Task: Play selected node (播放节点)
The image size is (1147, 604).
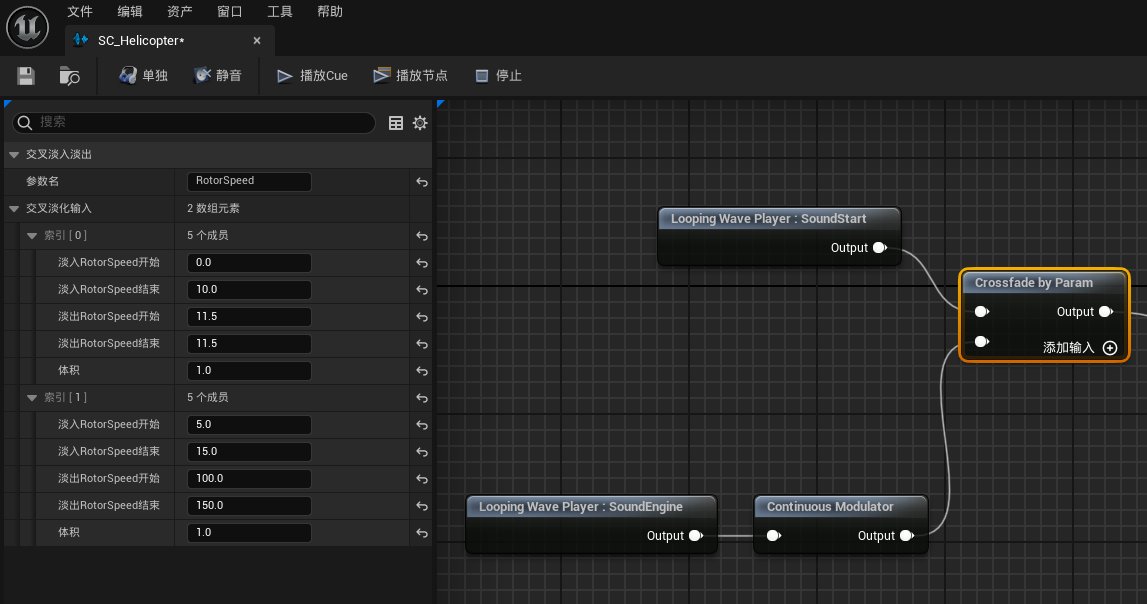Action: pyautogui.click(x=410, y=75)
